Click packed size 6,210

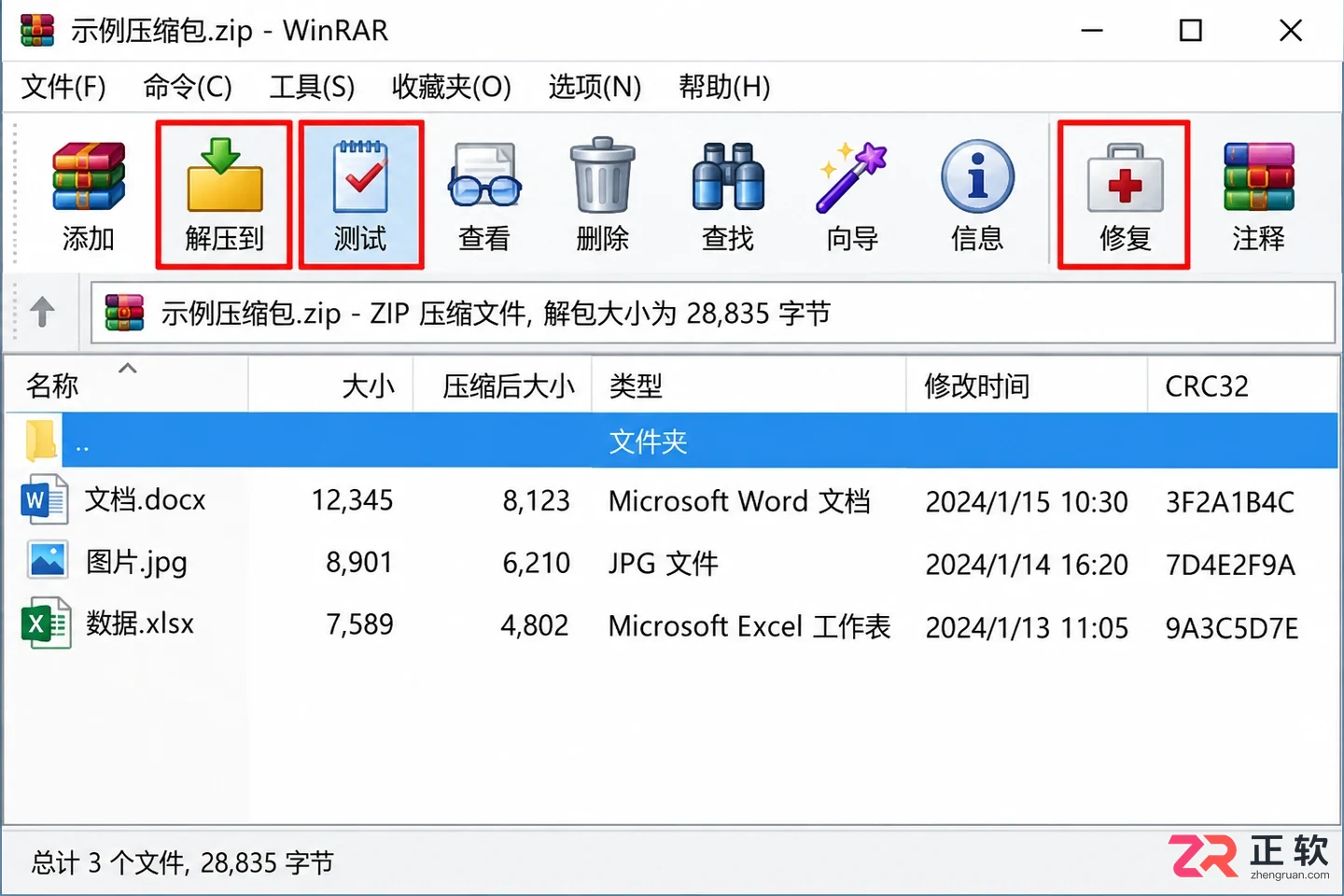tap(536, 562)
